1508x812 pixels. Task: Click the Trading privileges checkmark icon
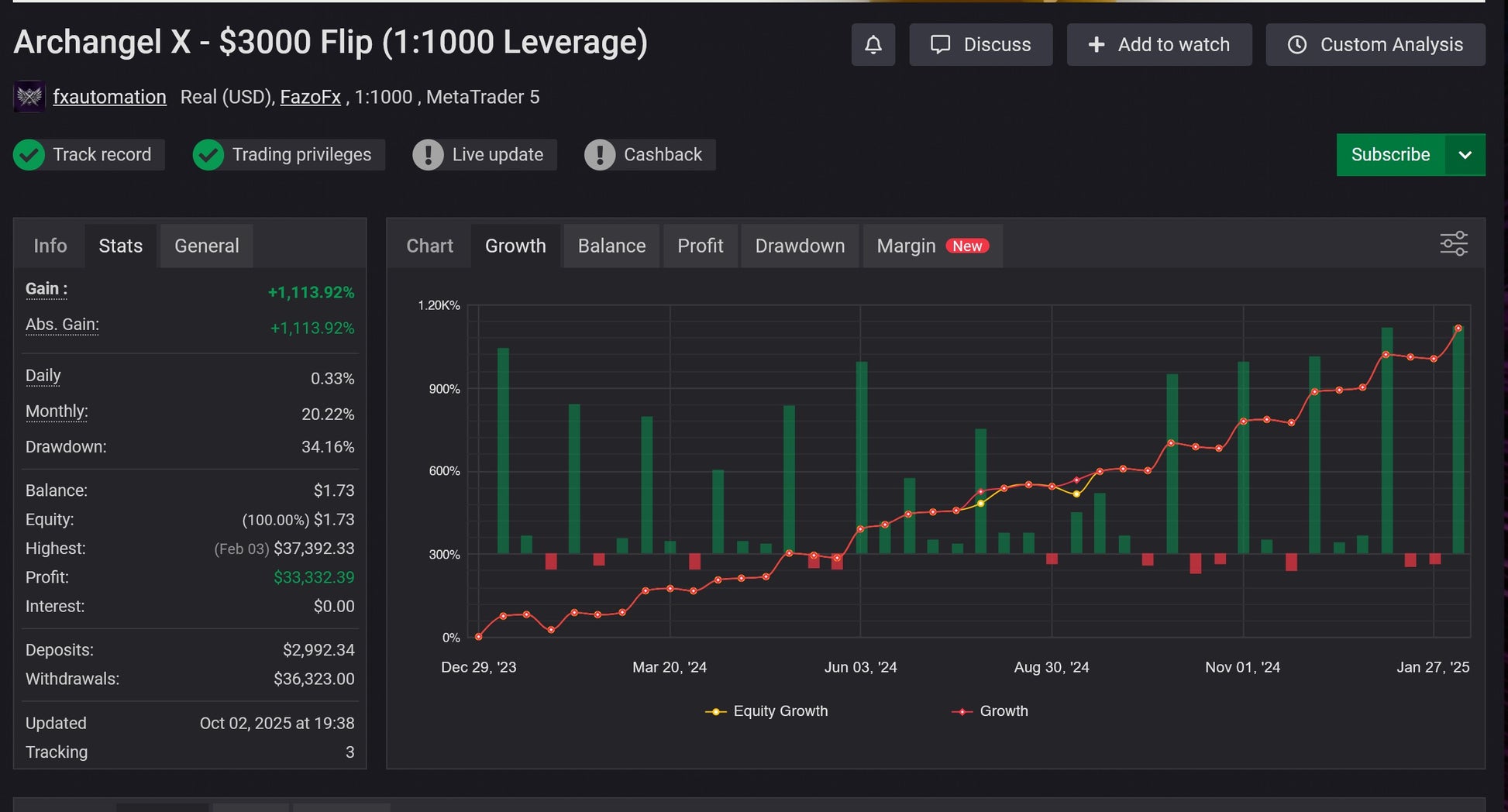tap(208, 155)
